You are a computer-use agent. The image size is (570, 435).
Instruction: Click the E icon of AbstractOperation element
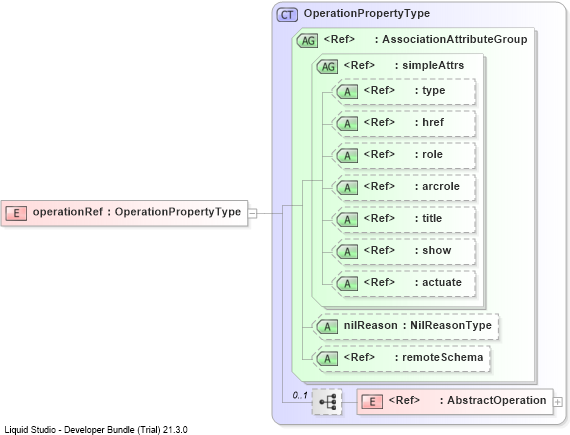click(372, 402)
